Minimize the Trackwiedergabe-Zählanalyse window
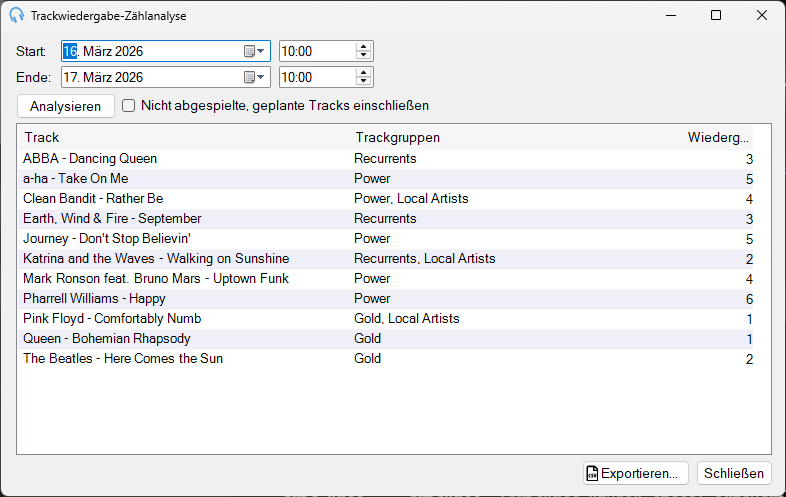Viewport: 786px width, 497px height. (x=671, y=16)
